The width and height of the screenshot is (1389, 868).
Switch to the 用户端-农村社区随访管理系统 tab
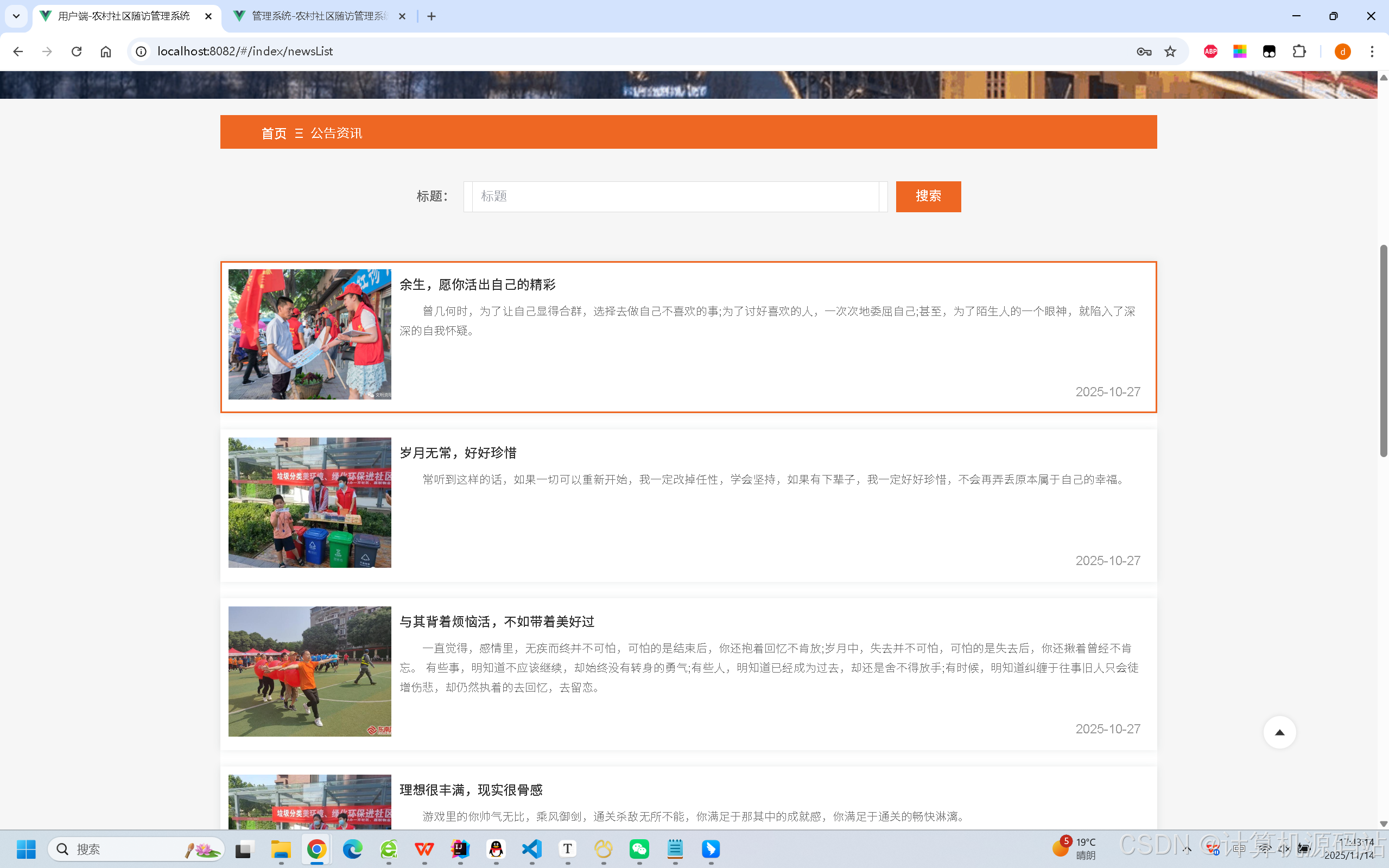point(123,17)
